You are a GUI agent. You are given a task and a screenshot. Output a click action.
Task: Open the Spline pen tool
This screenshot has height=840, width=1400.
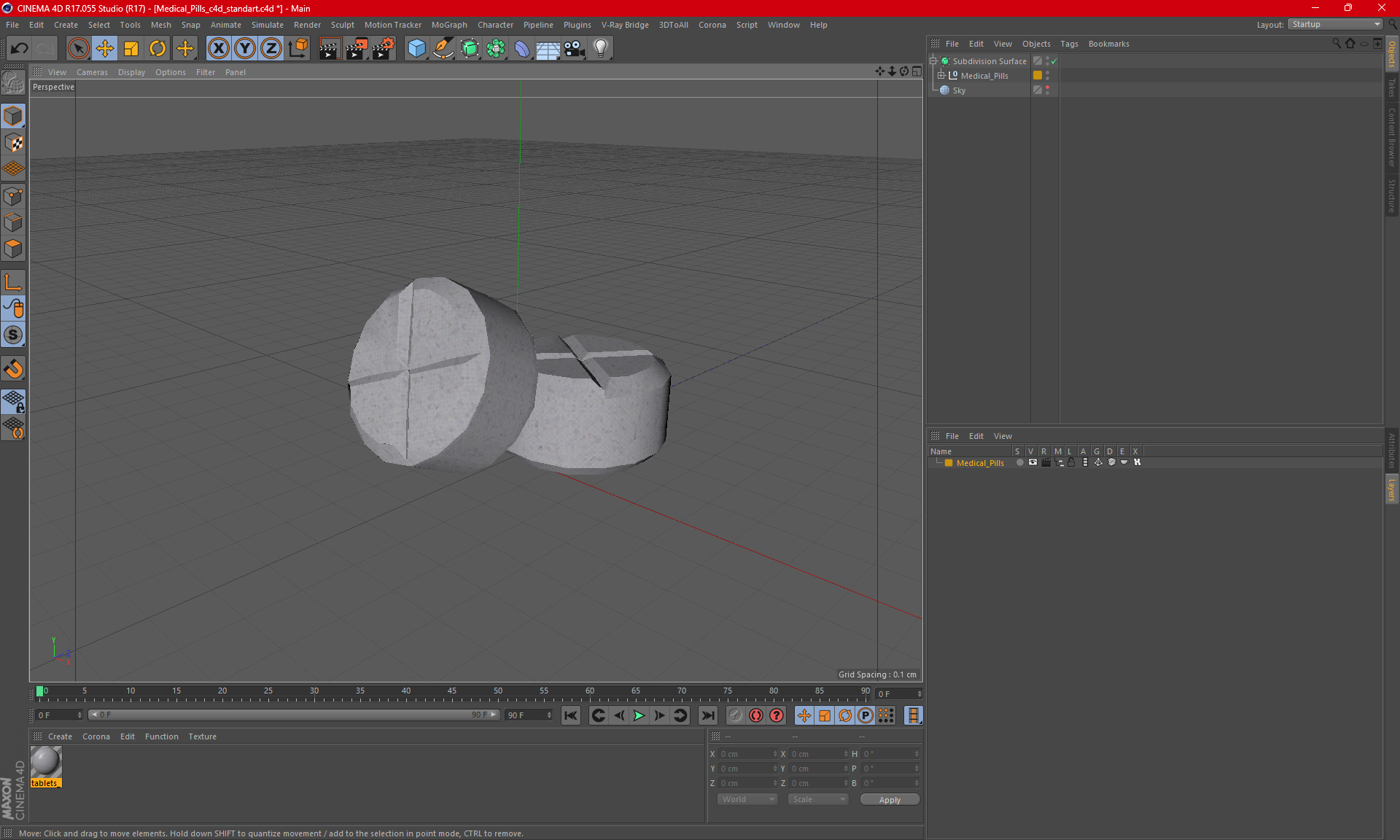pyautogui.click(x=443, y=48)
